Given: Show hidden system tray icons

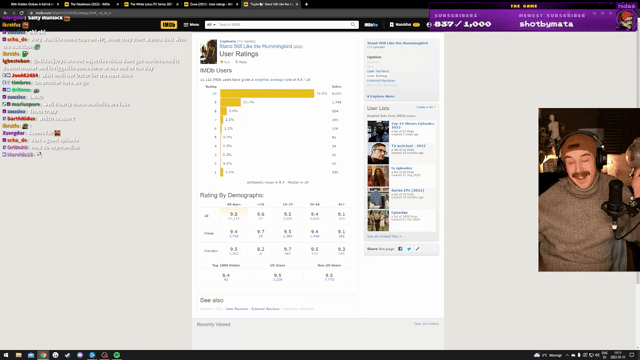Looking at the screenshot, I should pyautogui.click(x=567, y=355).
